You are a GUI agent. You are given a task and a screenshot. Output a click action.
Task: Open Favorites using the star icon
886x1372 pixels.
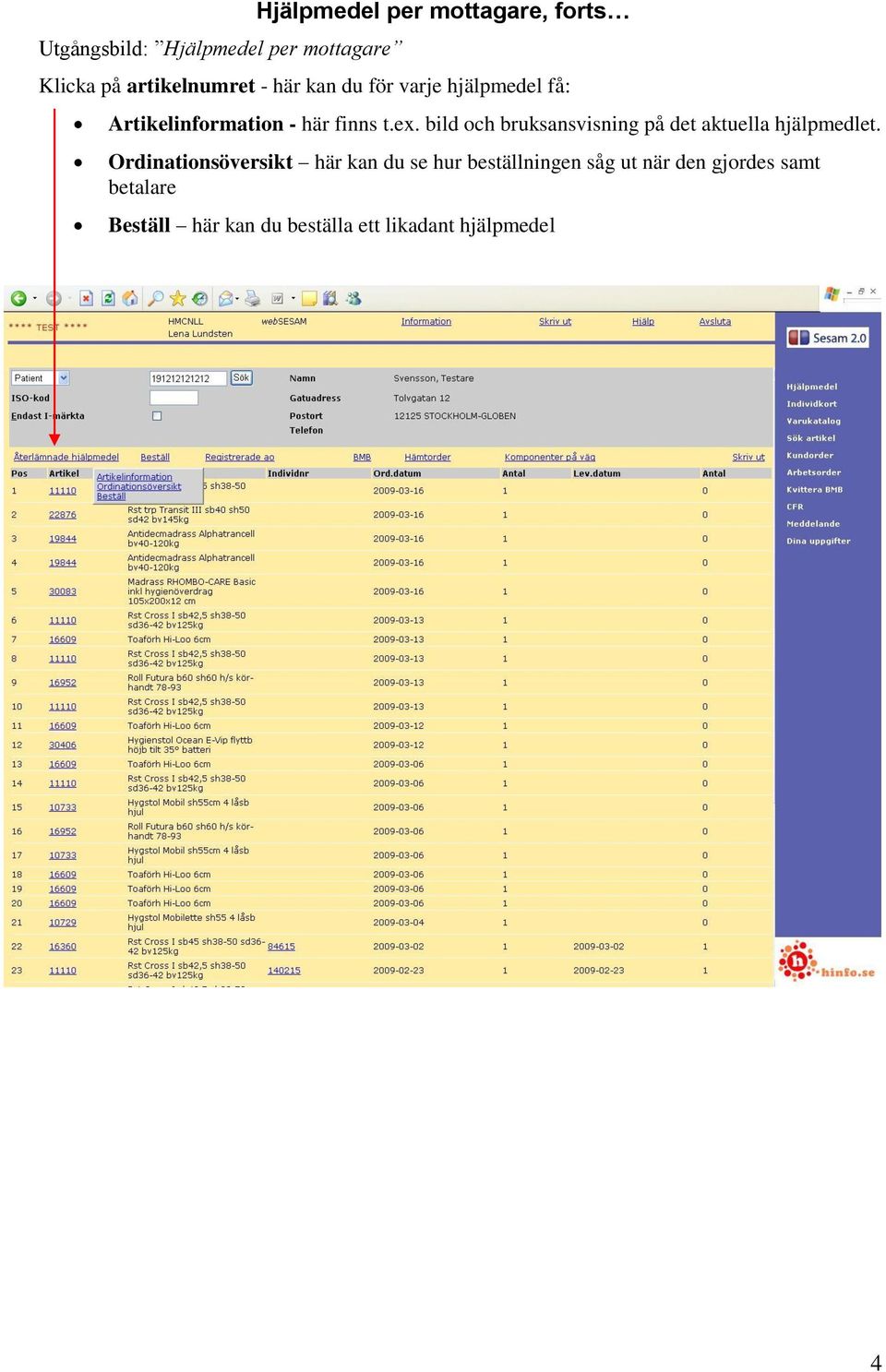[178, 298]
